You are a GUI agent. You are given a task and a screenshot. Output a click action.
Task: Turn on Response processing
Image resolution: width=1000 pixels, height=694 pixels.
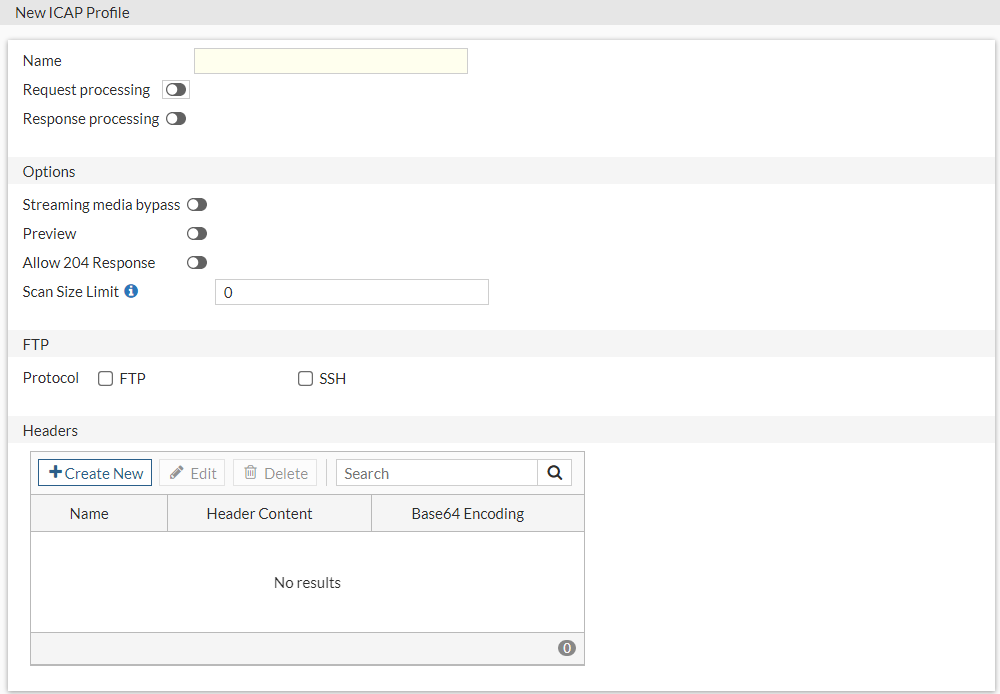176,119
